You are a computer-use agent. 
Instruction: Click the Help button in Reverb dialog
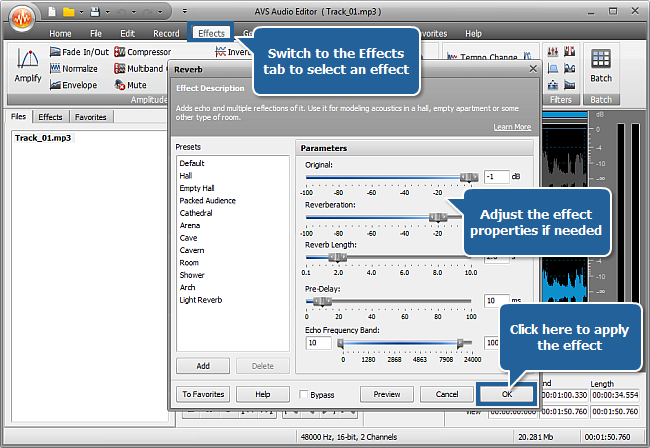[263, 394]
